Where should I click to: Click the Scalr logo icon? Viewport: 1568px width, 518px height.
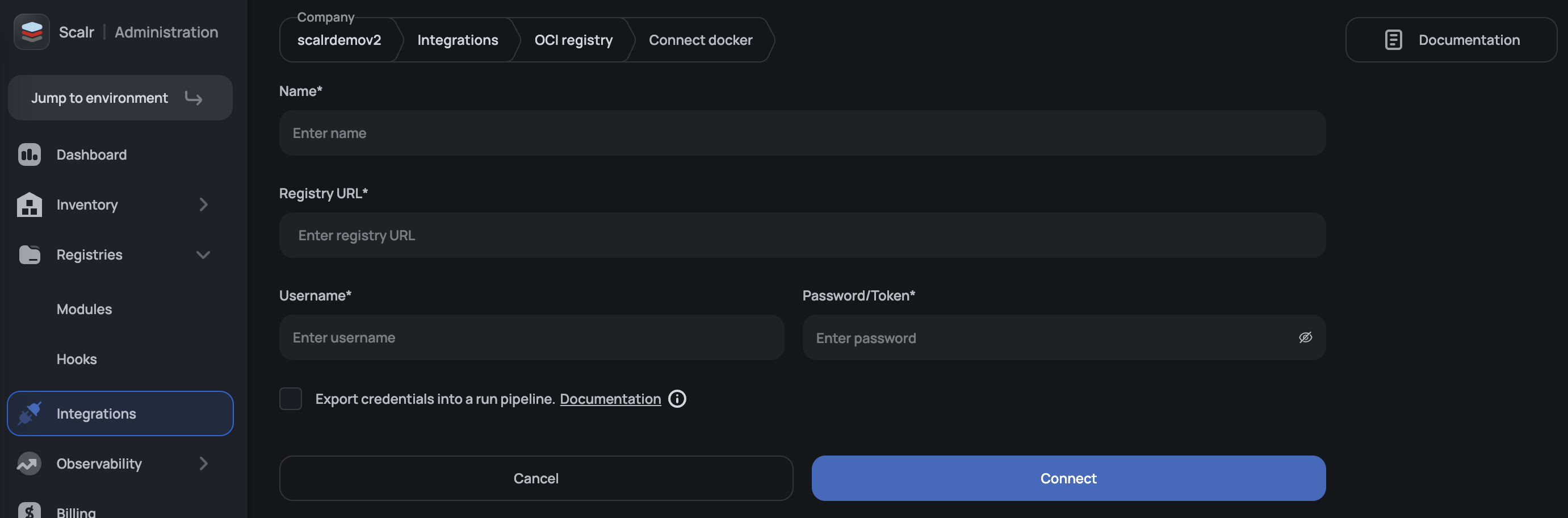(32, 32)
